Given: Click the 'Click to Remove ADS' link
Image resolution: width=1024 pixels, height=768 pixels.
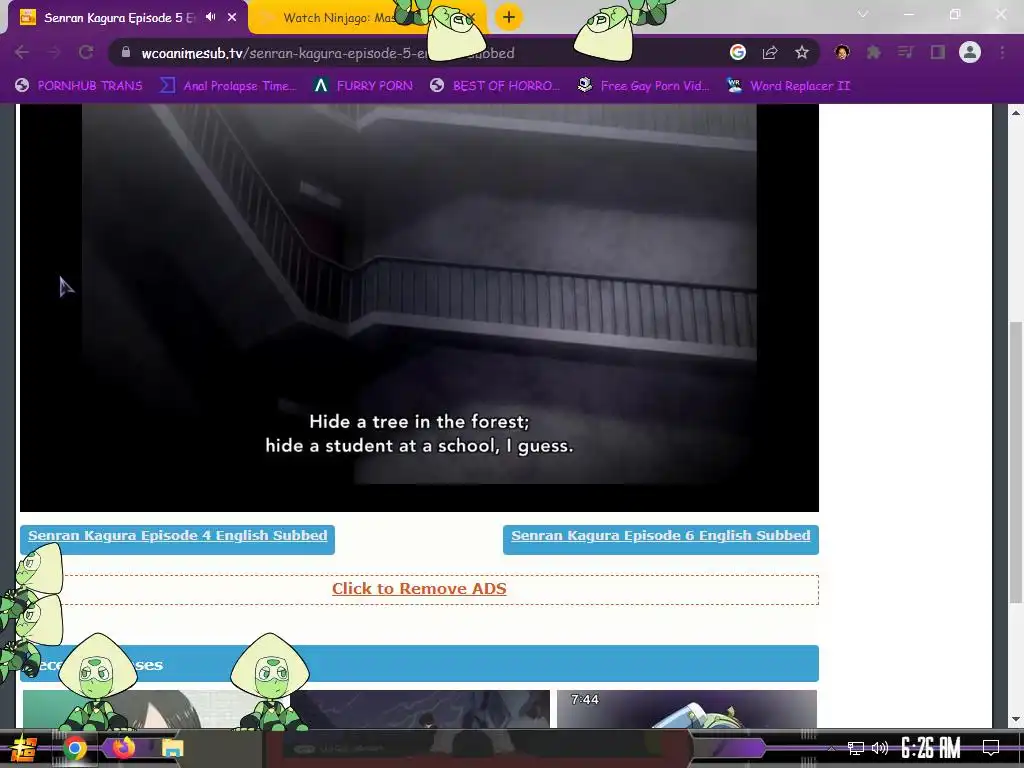Looking at the screenshot, I should pyautogui.click(x=419, y=588).
